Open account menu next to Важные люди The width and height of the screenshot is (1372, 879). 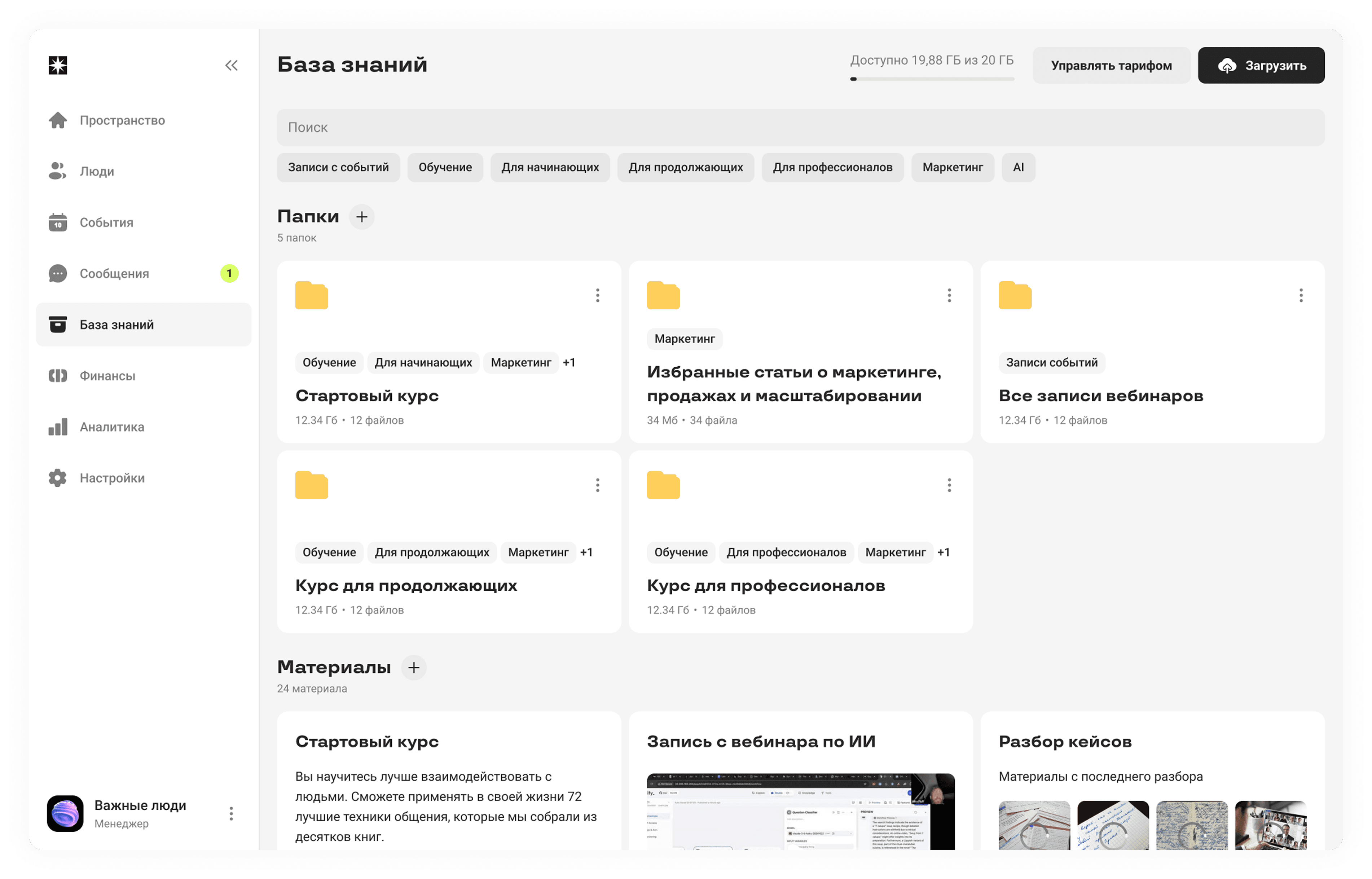pos(231,813)
